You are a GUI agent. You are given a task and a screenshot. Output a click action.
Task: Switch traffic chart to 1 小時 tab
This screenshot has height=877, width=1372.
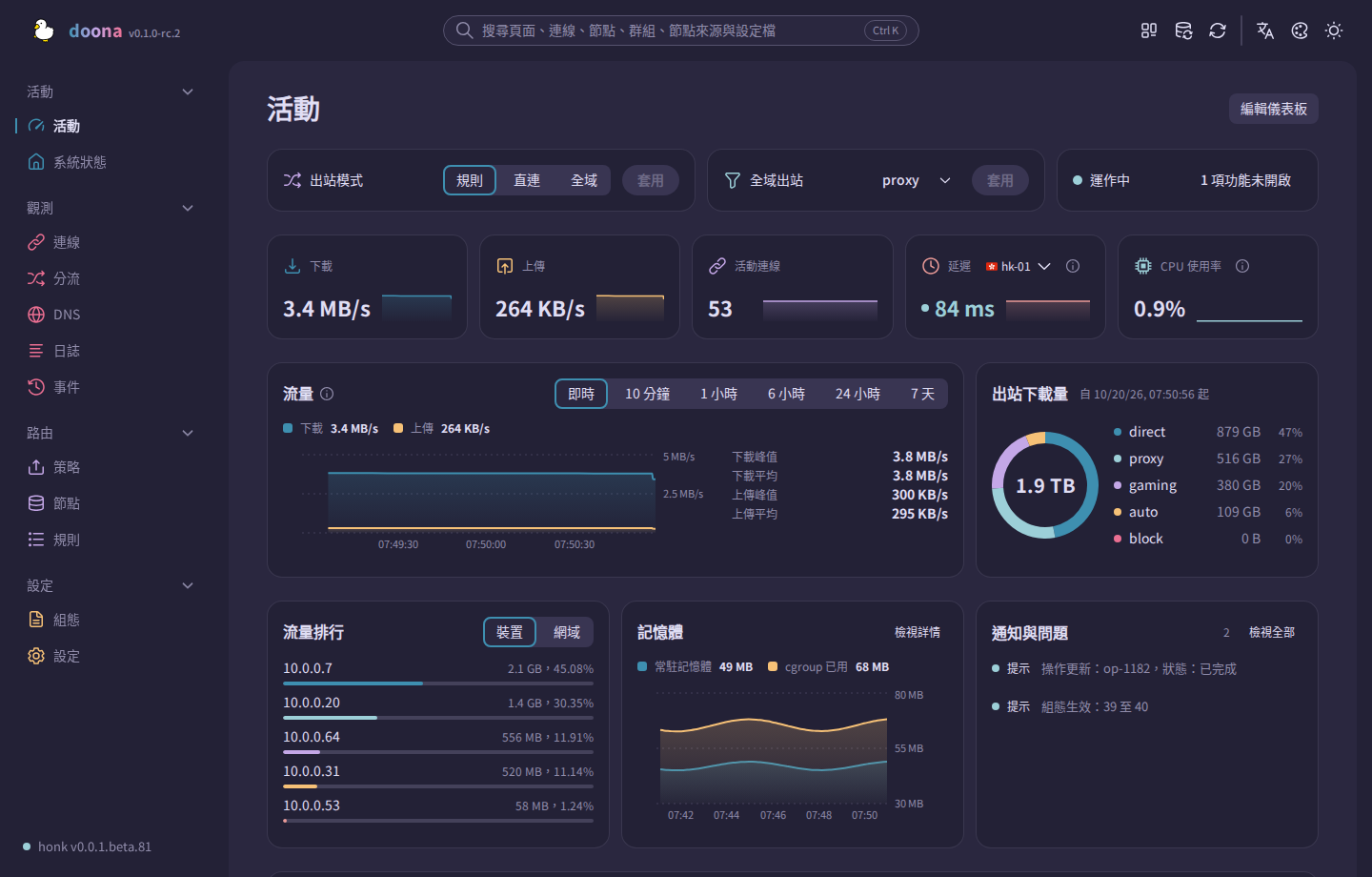click(718, 394)
